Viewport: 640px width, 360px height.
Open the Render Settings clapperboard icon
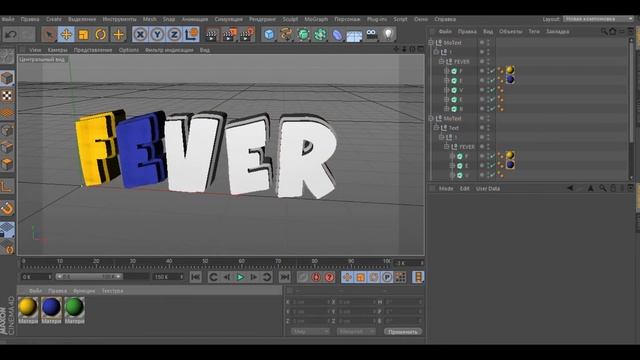click(247, 35)
